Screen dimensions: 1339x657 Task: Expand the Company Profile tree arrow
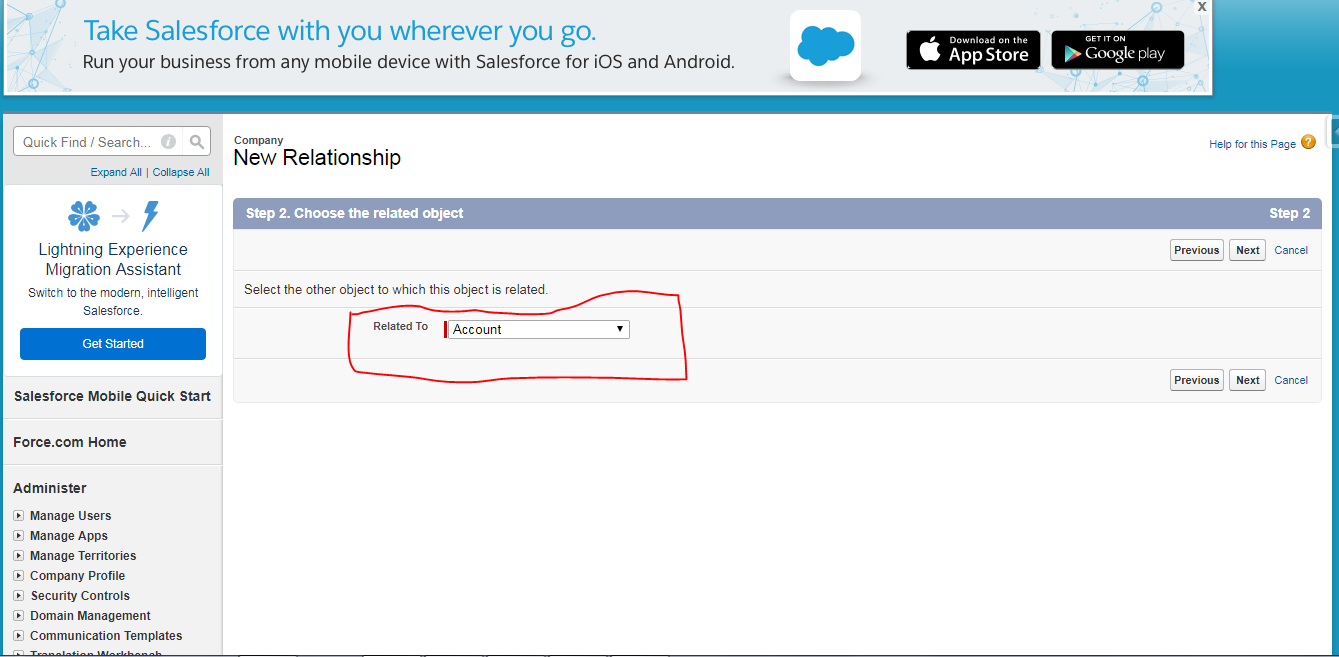tap(18, 576)
